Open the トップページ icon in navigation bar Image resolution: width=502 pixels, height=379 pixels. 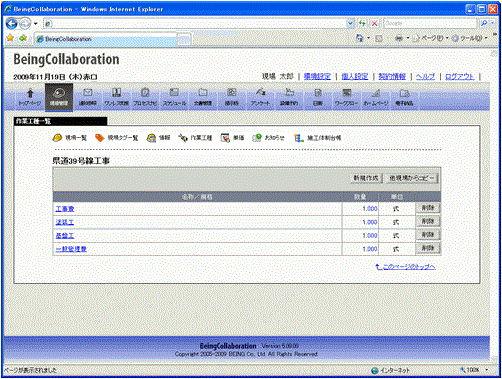click(x=30, y=97)
